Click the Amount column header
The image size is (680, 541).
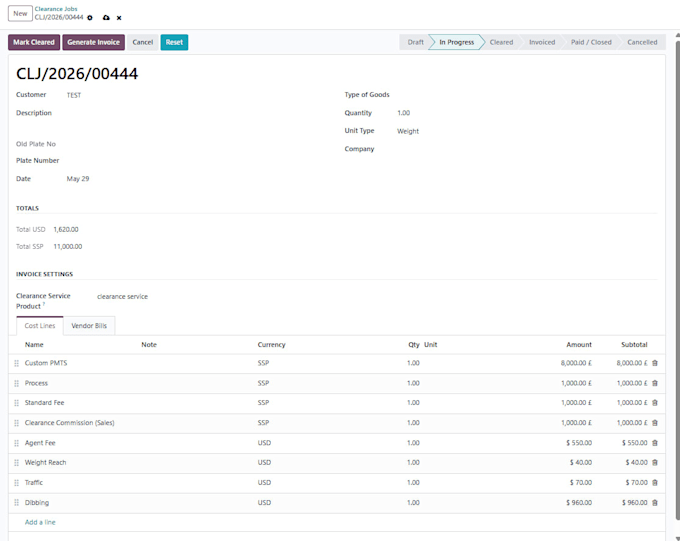point(579,345)
